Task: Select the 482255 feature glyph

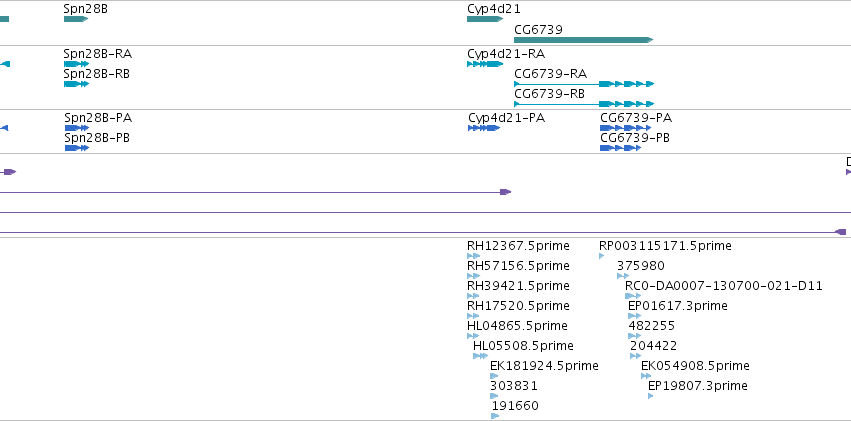Action: point(634,336)
